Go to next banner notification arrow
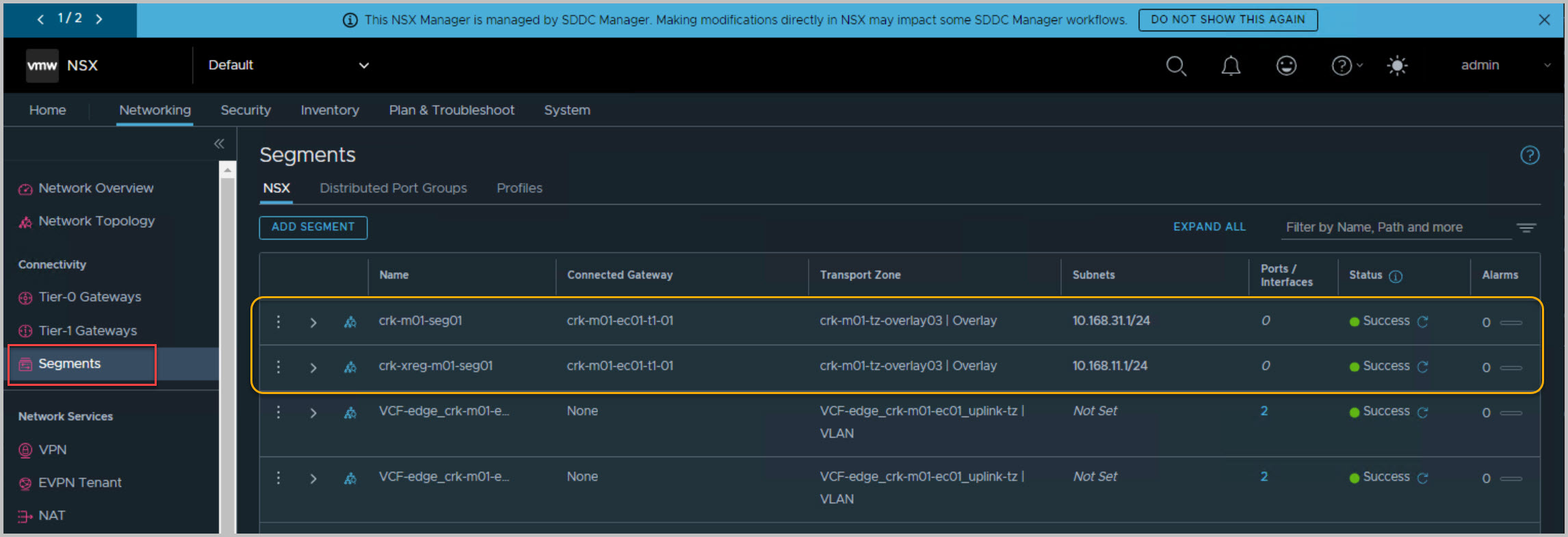The image size is (1568, 537). (99, 19)
